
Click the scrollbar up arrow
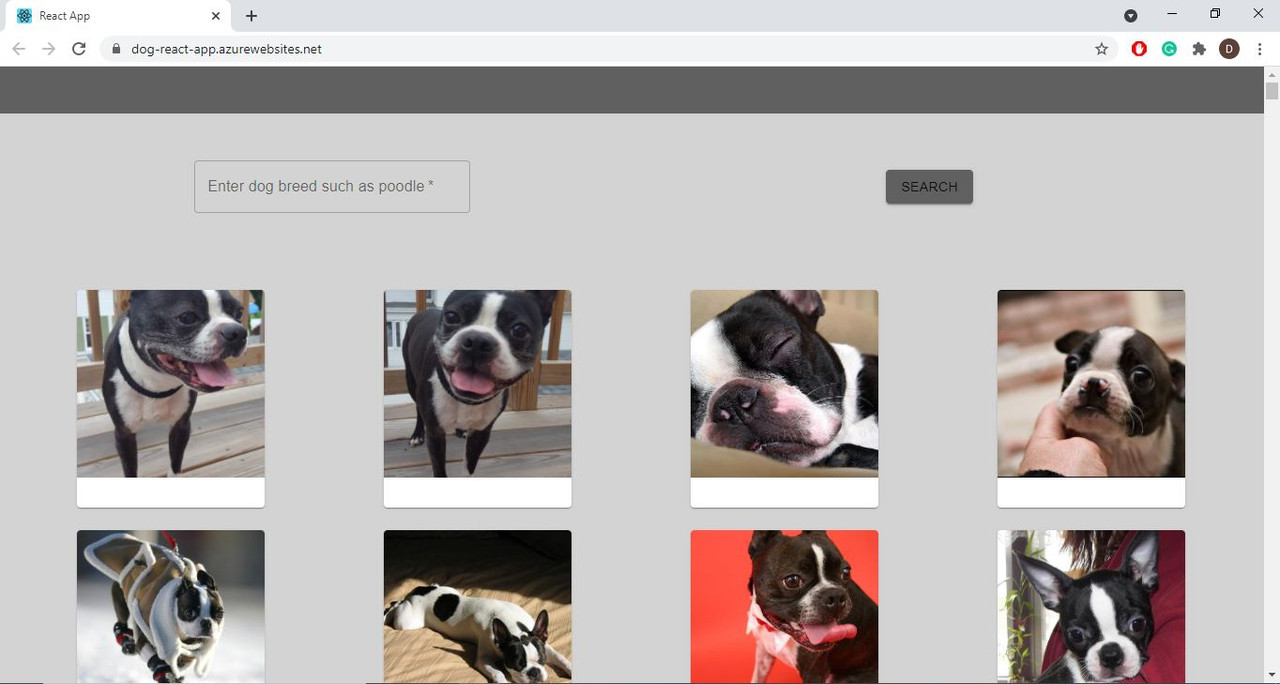(1272, 74)
